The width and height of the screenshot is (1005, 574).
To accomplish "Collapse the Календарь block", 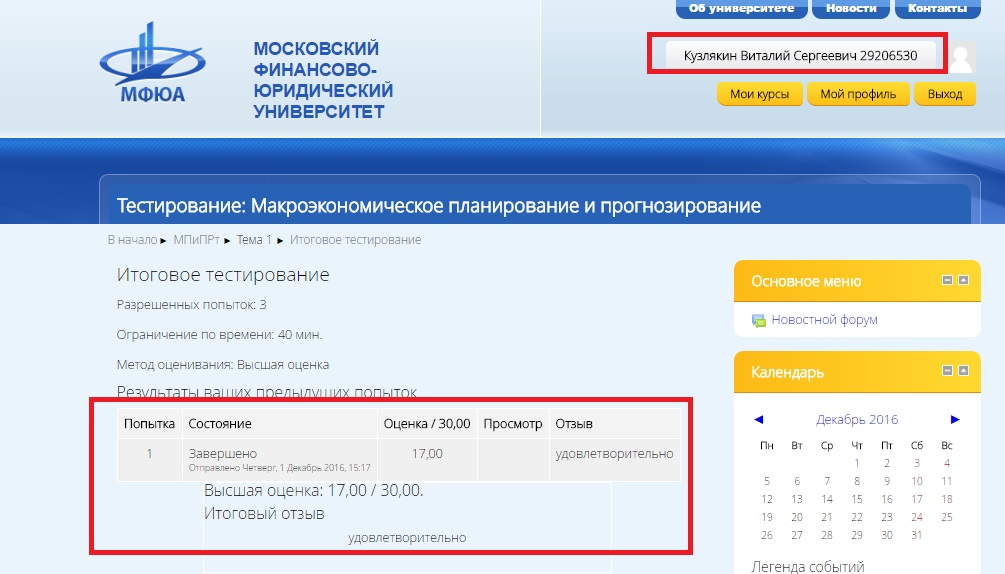I will click(x=948, y=371).
